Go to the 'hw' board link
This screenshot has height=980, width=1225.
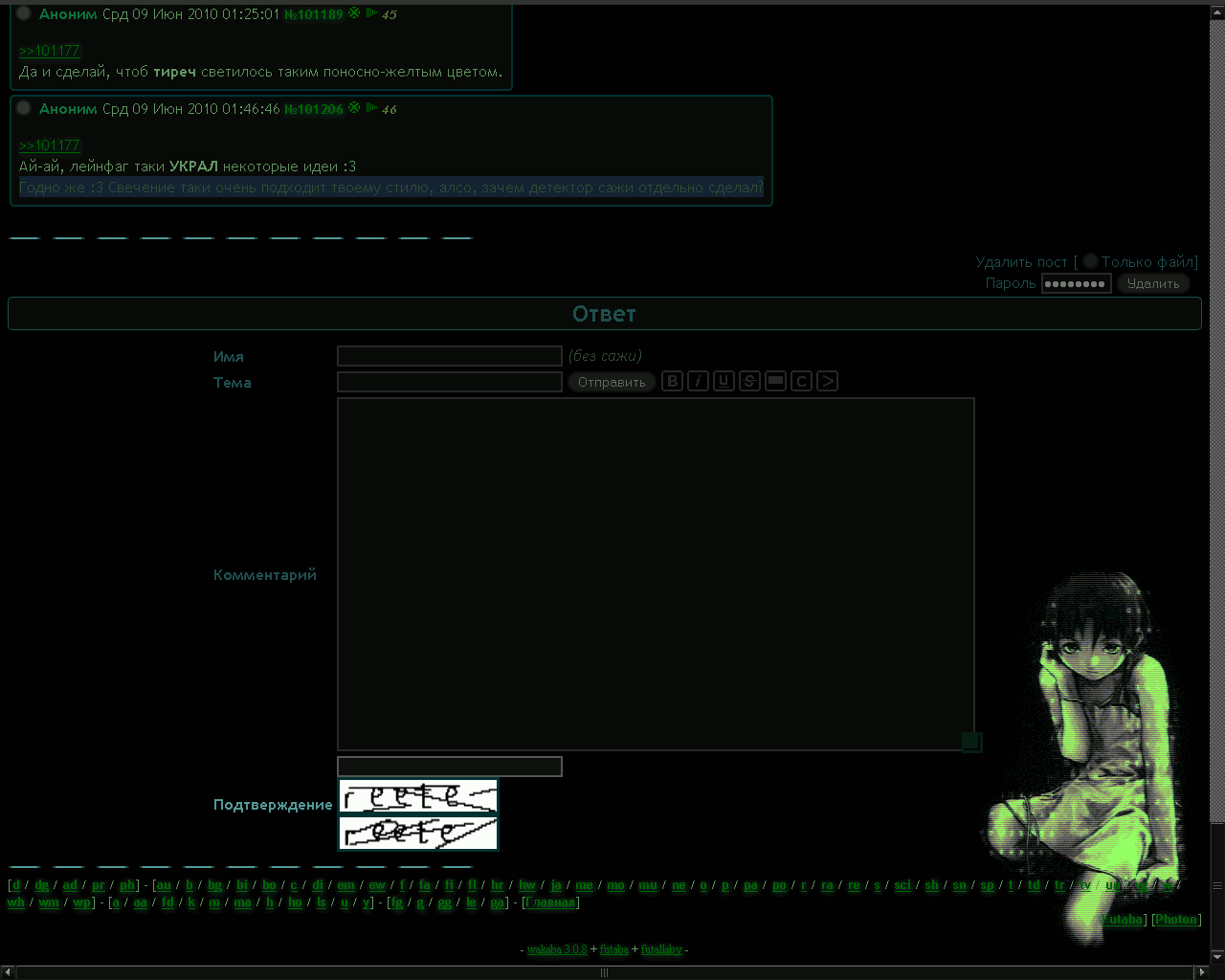pos(527,885)
